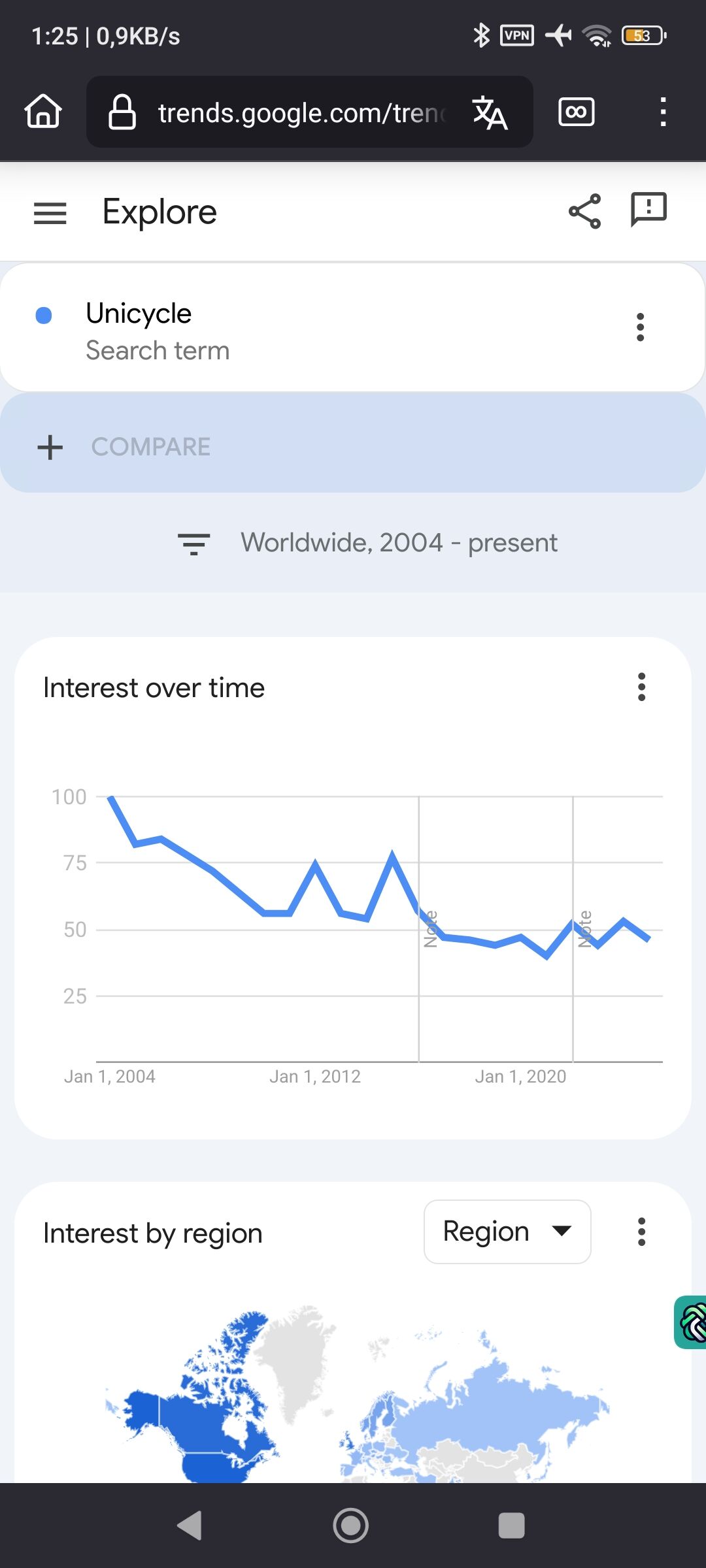Tap the blue Unicycle color dot
706x1568 pixels.
(x=44, y=316)
